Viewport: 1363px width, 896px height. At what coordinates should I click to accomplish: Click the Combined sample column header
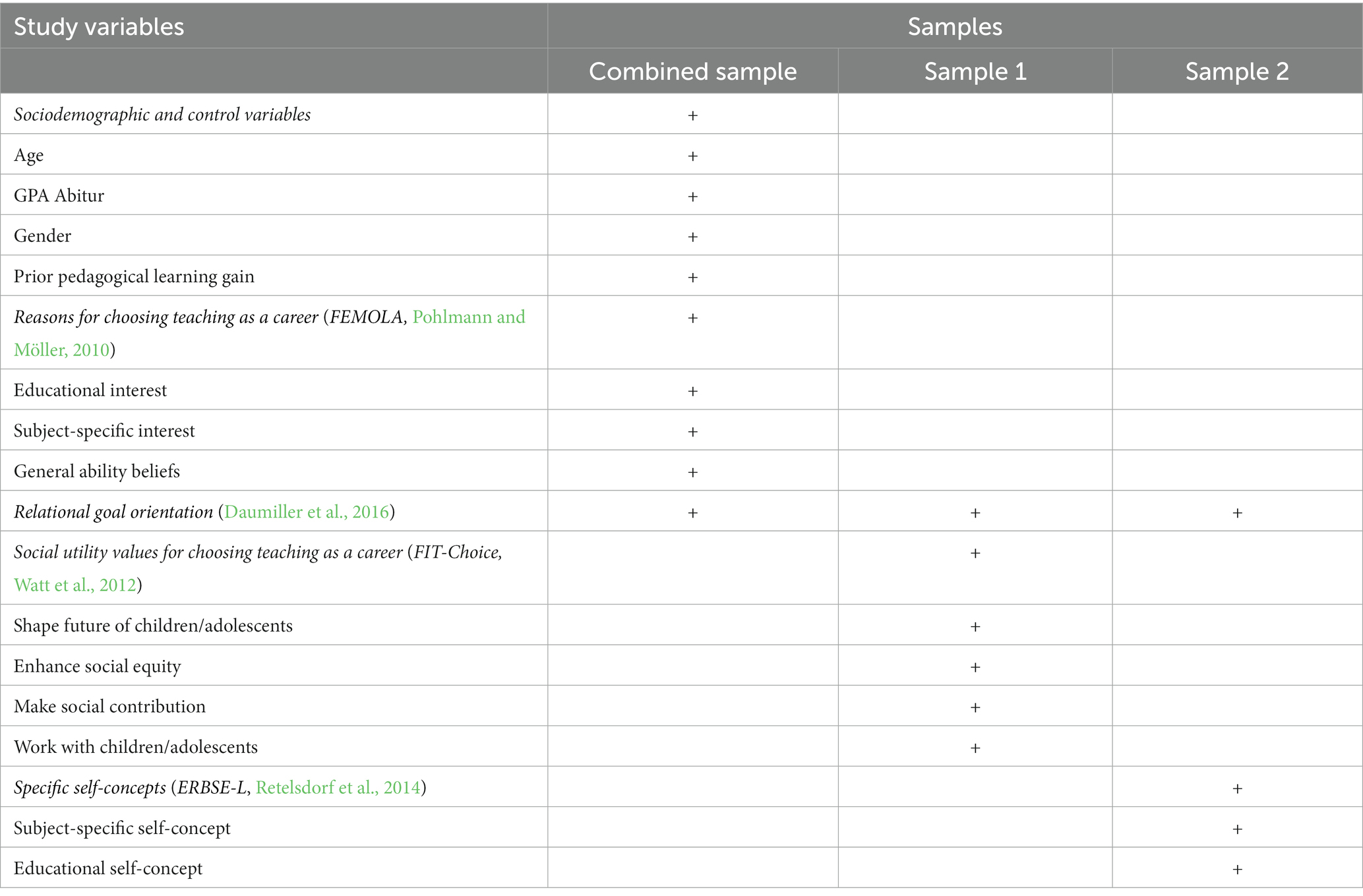(x=692, y=71)
